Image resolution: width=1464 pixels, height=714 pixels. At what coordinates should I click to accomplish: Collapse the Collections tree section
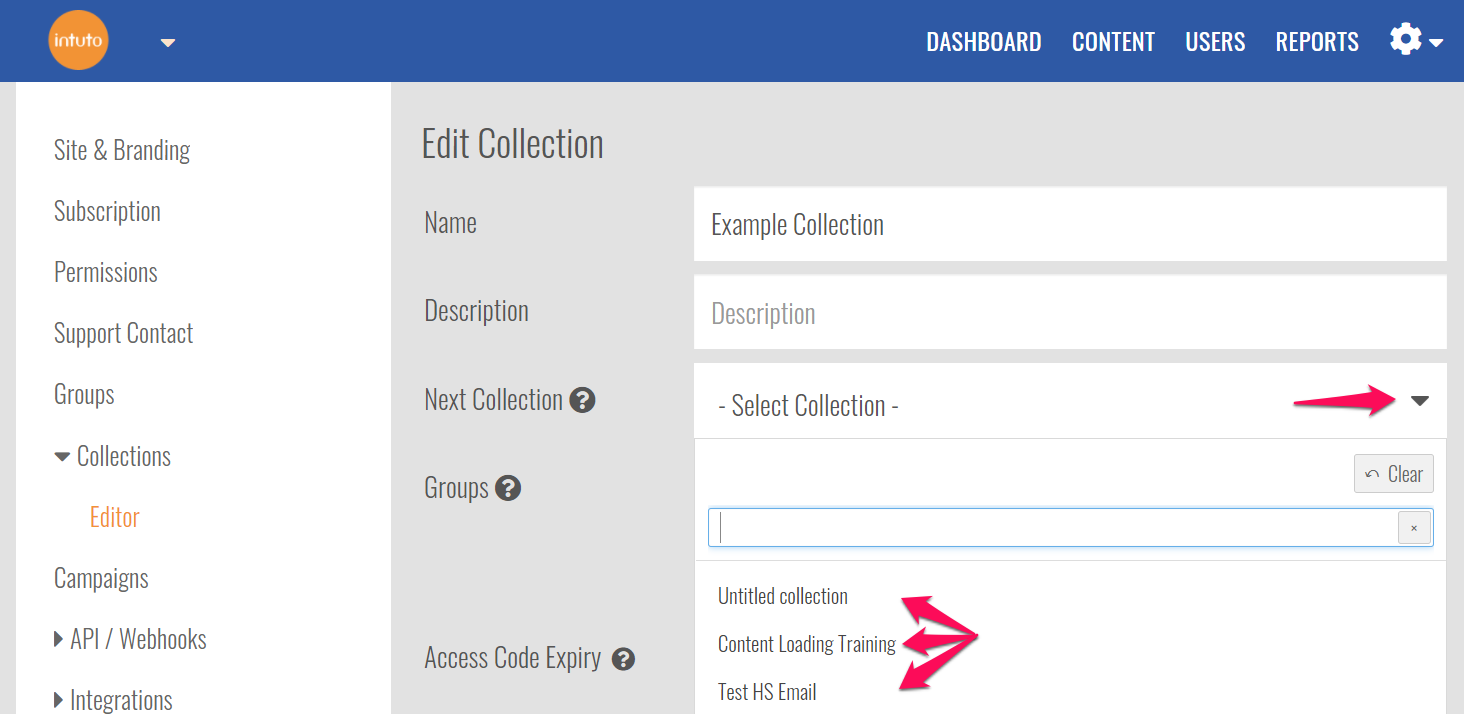pos(62,457)
